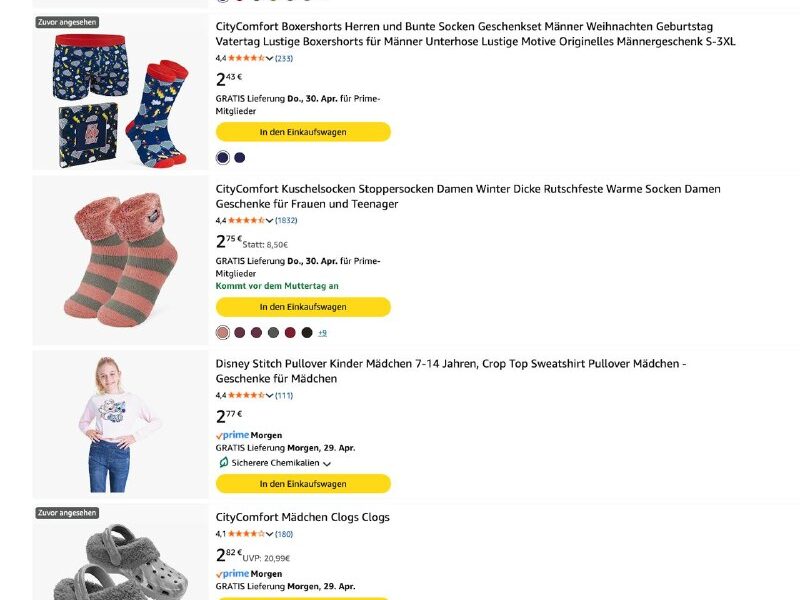Open CityComfort Mädchen Clogs Clogs product title
800x600 pixels.
click(303, 517)
